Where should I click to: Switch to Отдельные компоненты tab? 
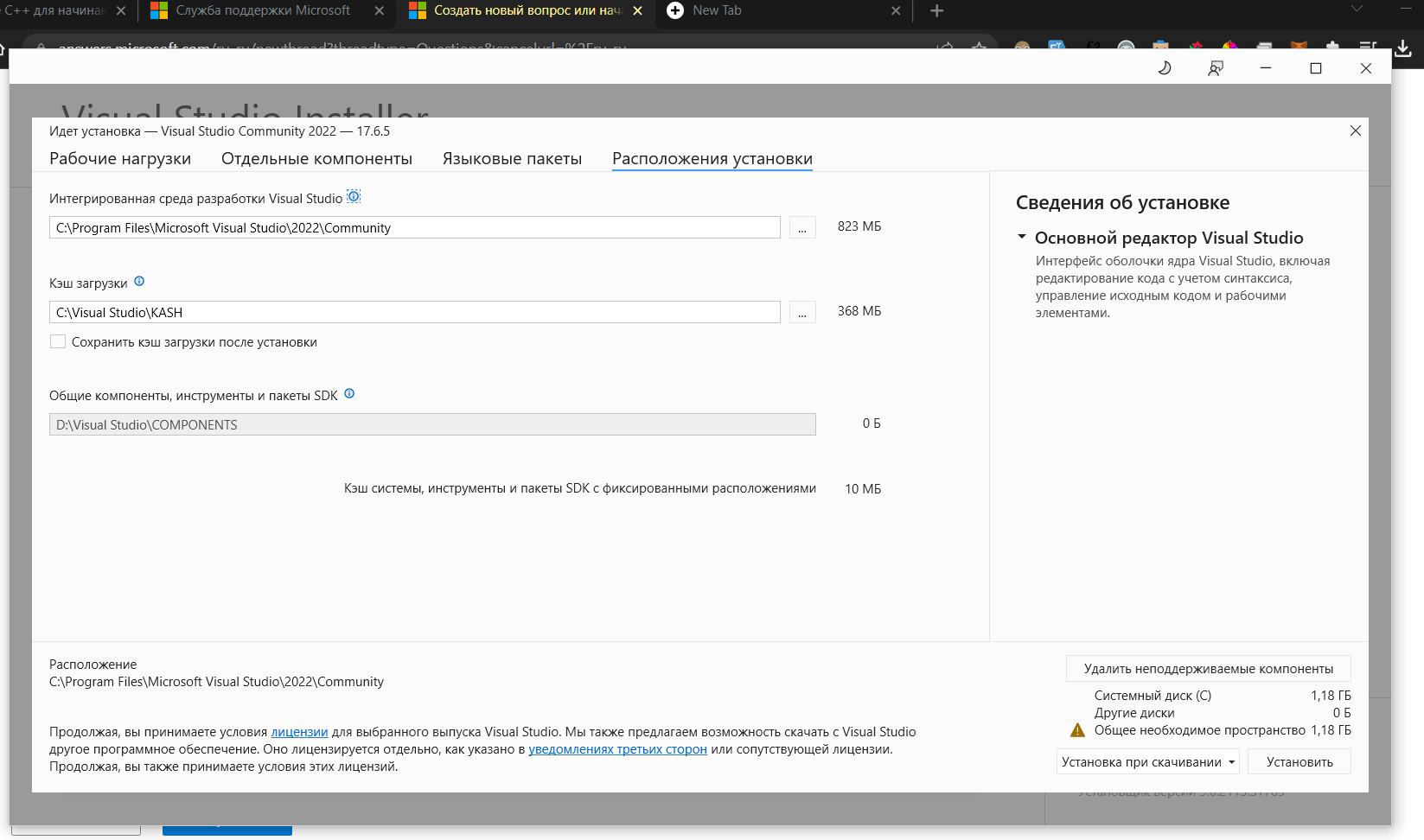[x=316, y=159]
